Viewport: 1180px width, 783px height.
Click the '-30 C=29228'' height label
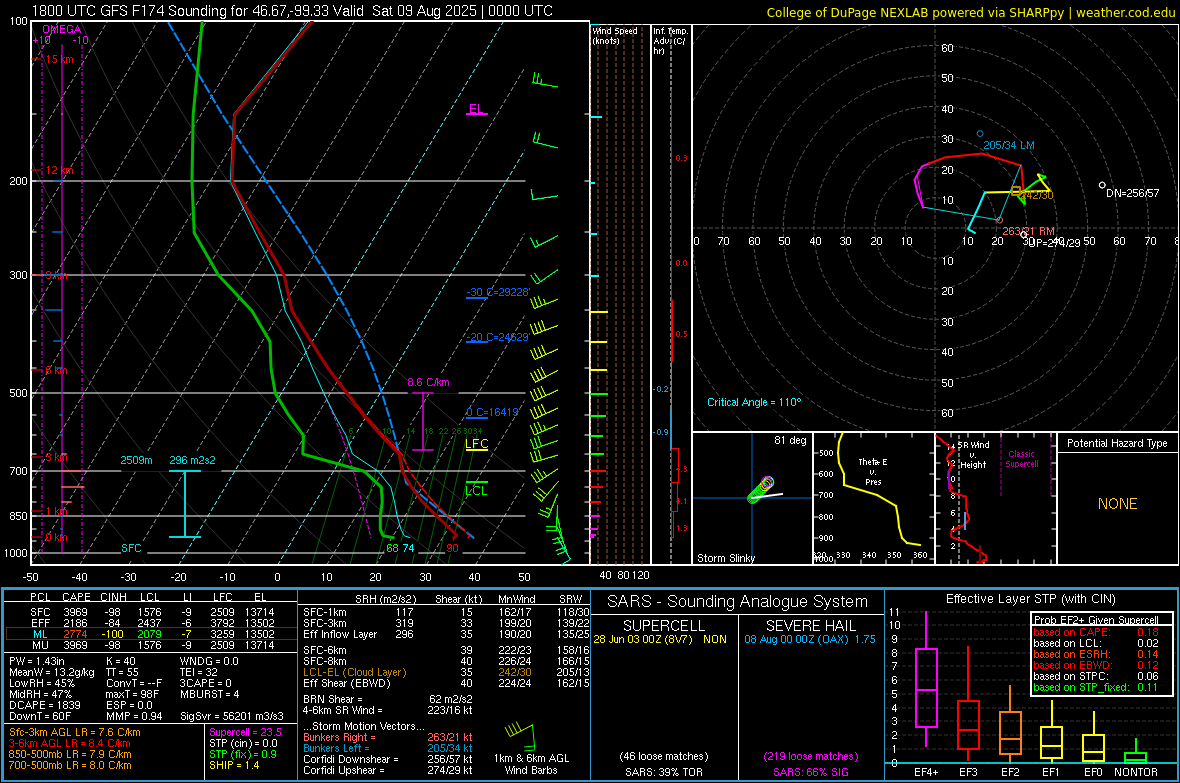(x=498, y=292)
